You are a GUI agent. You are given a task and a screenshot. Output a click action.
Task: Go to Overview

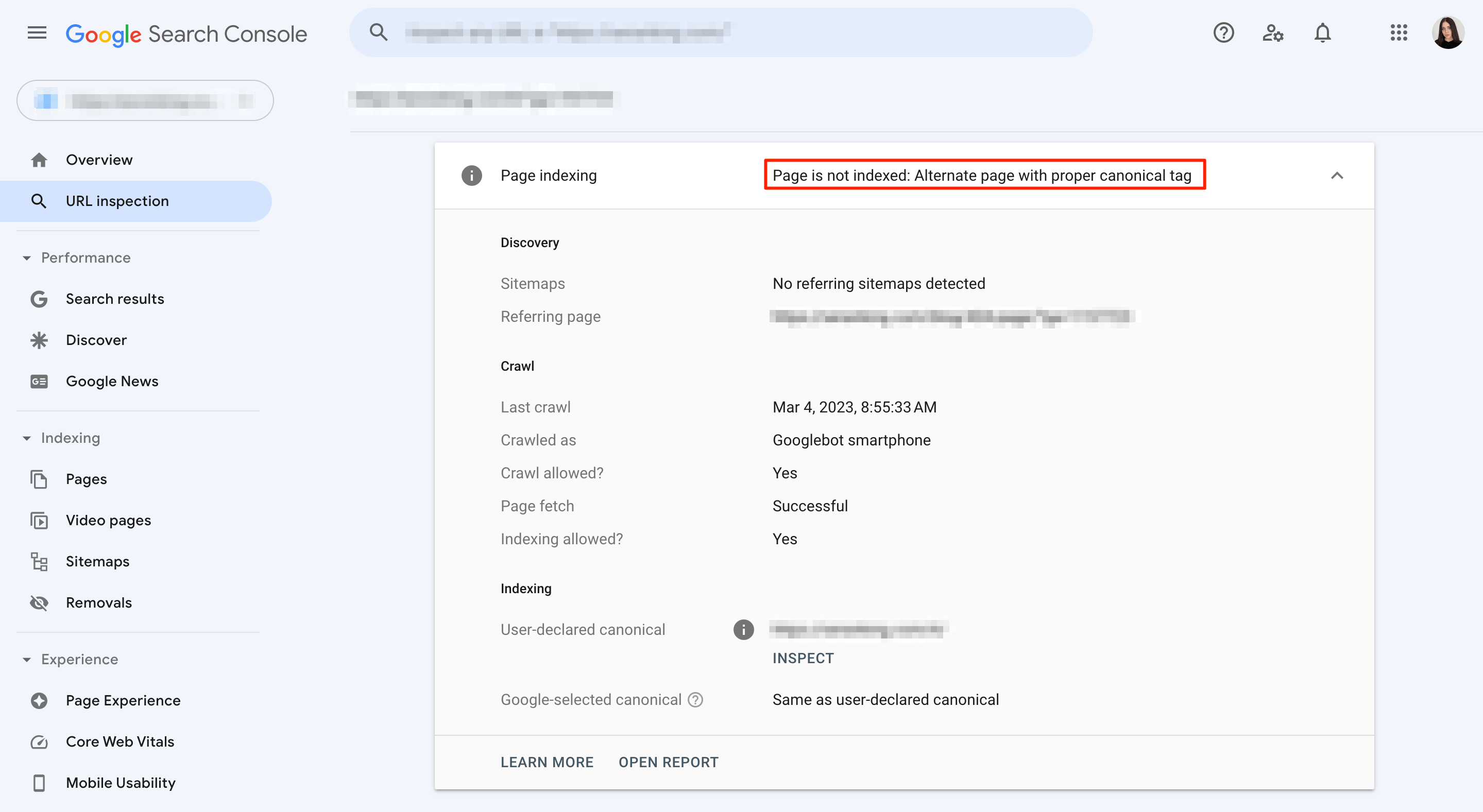click(136, 160)
